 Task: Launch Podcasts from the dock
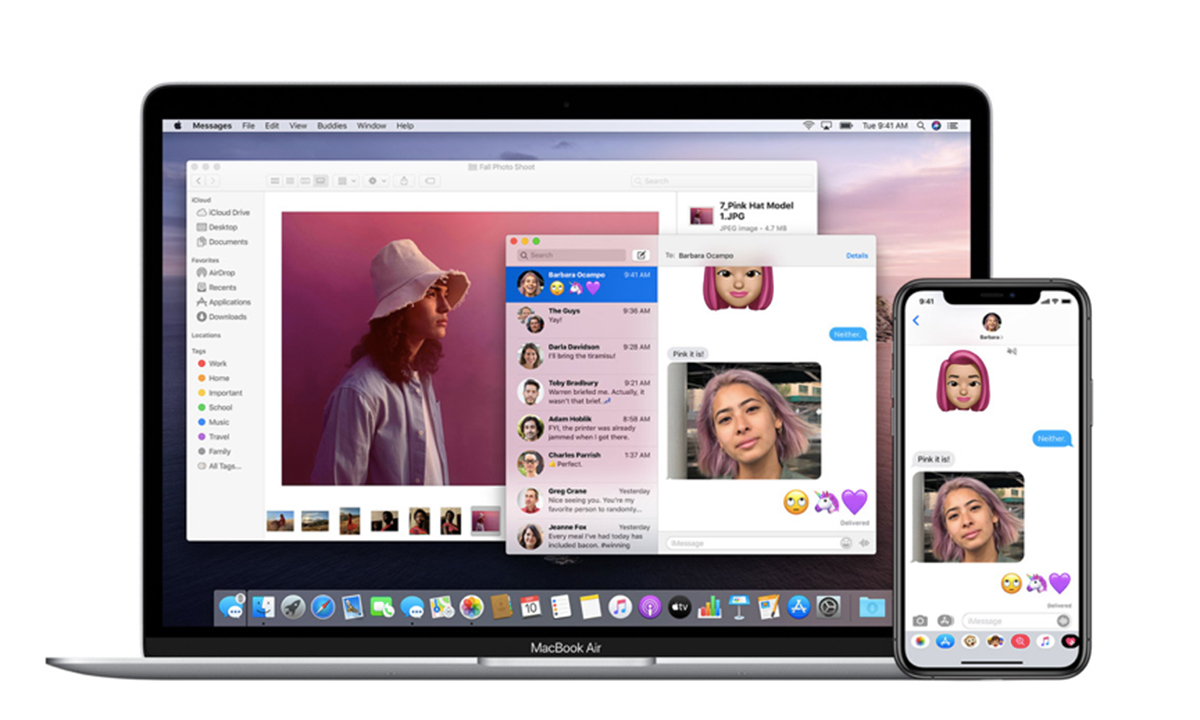click(650, 606)
